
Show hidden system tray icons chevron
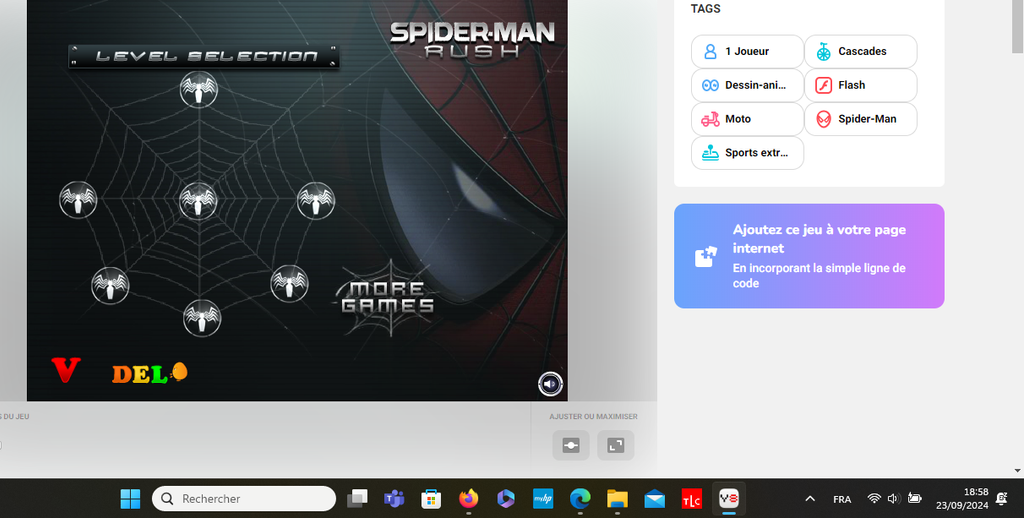810,498
